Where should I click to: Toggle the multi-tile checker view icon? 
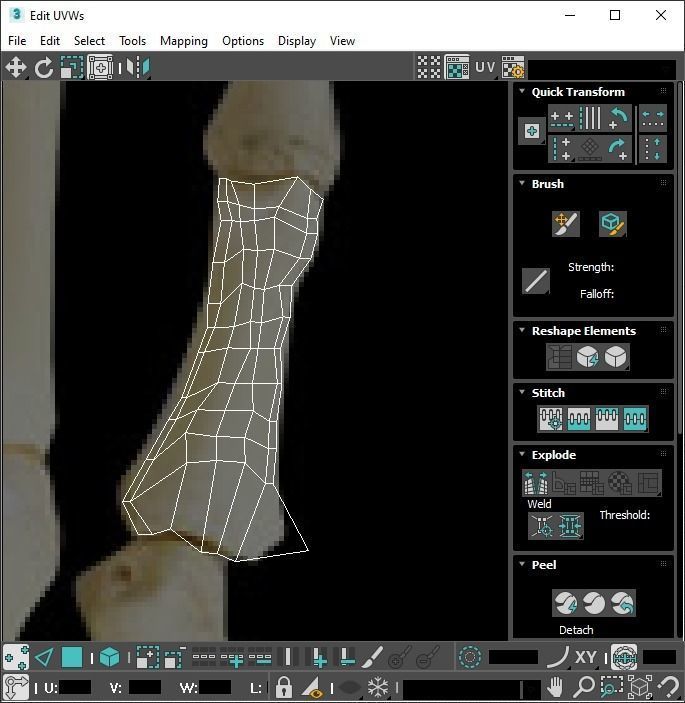point(429,67)
